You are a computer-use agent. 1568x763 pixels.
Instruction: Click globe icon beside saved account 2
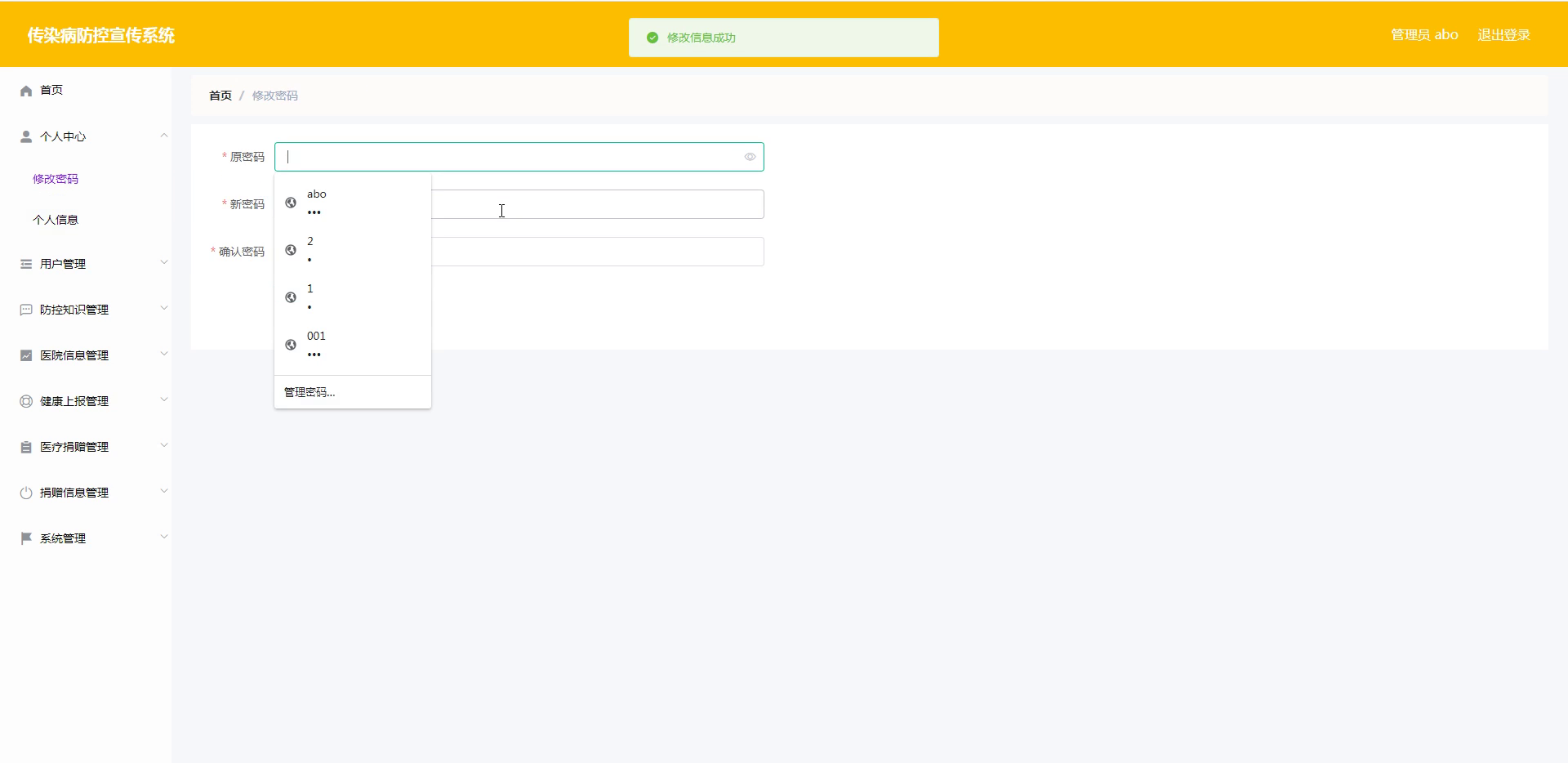click(x=291, y=250)
